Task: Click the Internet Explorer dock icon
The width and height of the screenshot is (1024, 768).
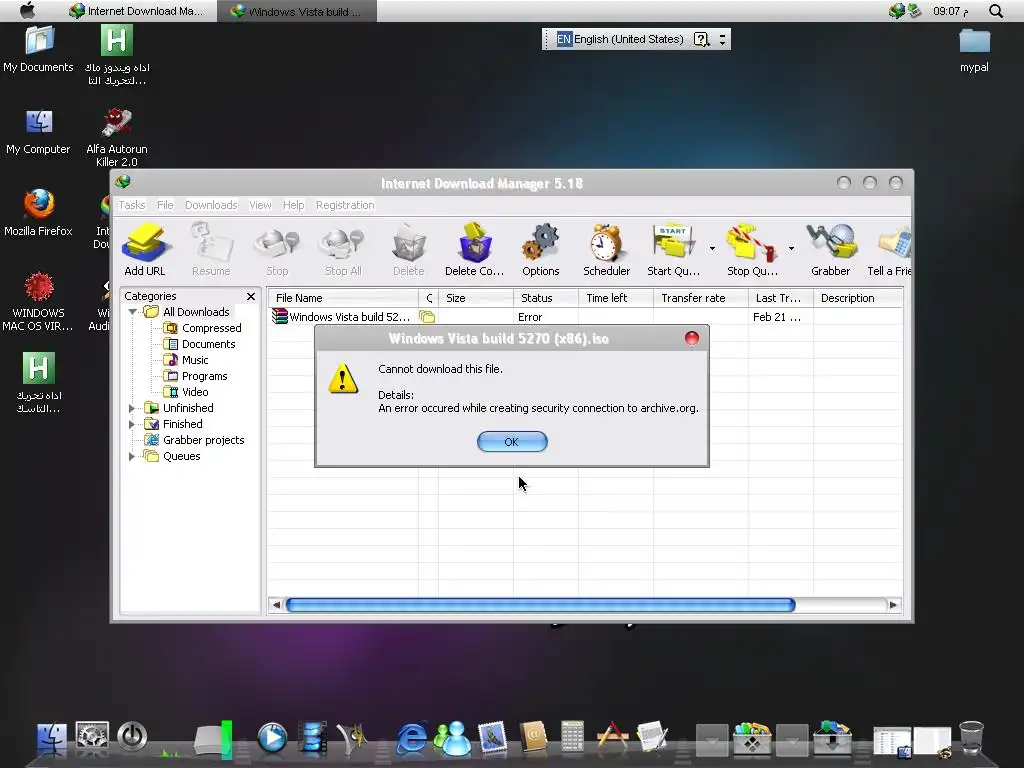Action: (412, 738)
